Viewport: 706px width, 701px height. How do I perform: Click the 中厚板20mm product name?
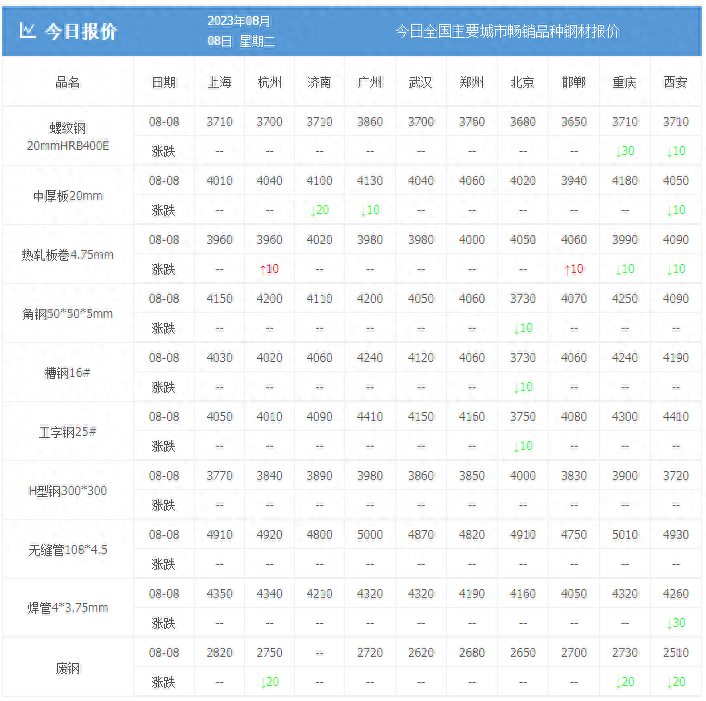68,196
